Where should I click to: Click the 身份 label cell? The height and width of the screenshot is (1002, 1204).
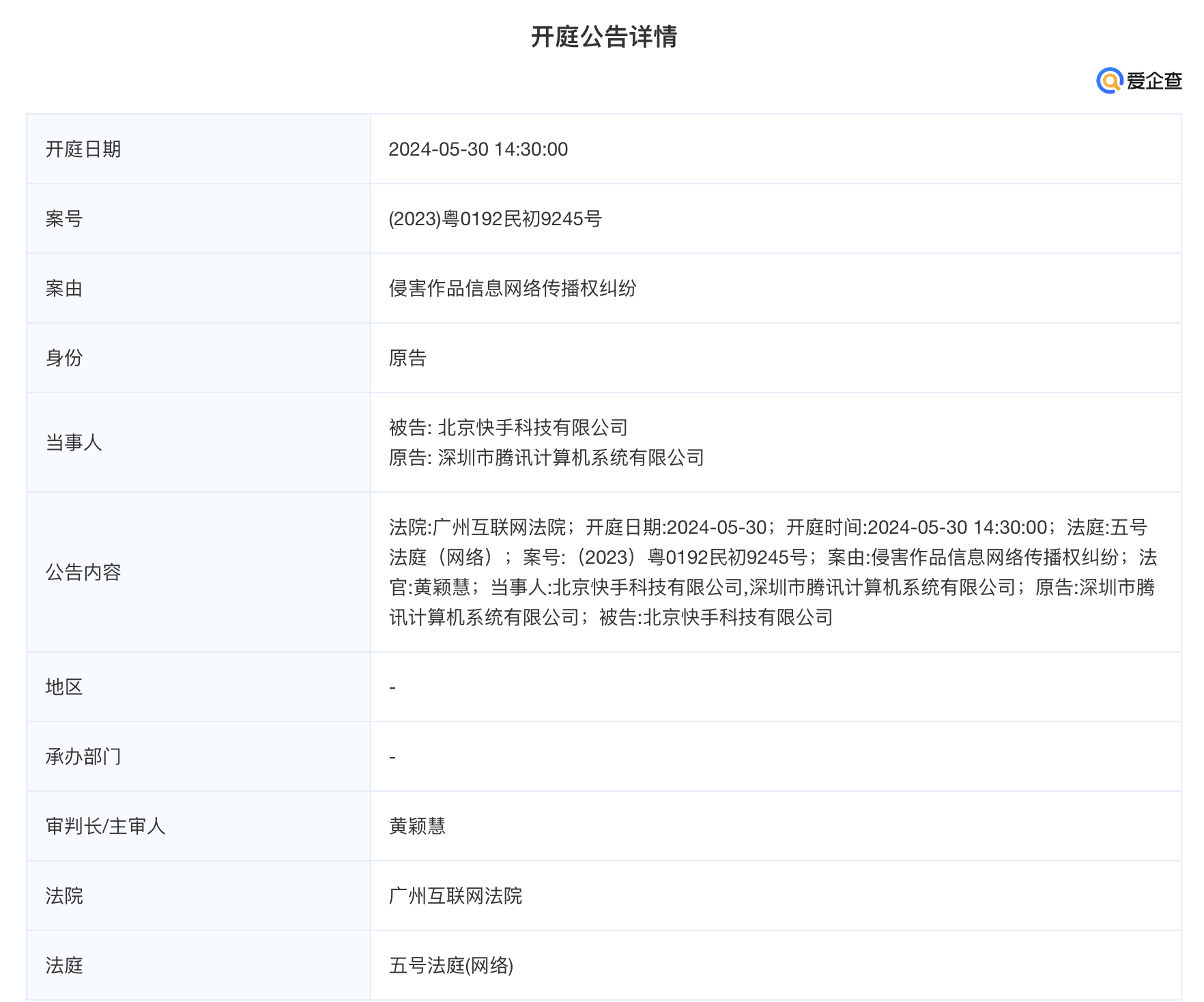click(199, 358)
